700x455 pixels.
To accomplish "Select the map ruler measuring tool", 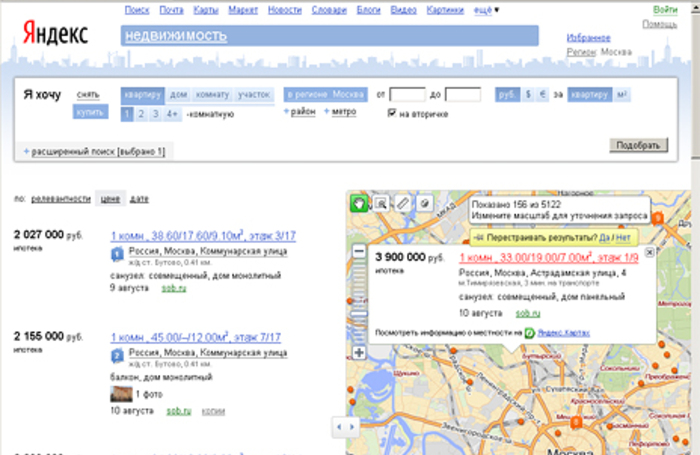I will (403, 204).
